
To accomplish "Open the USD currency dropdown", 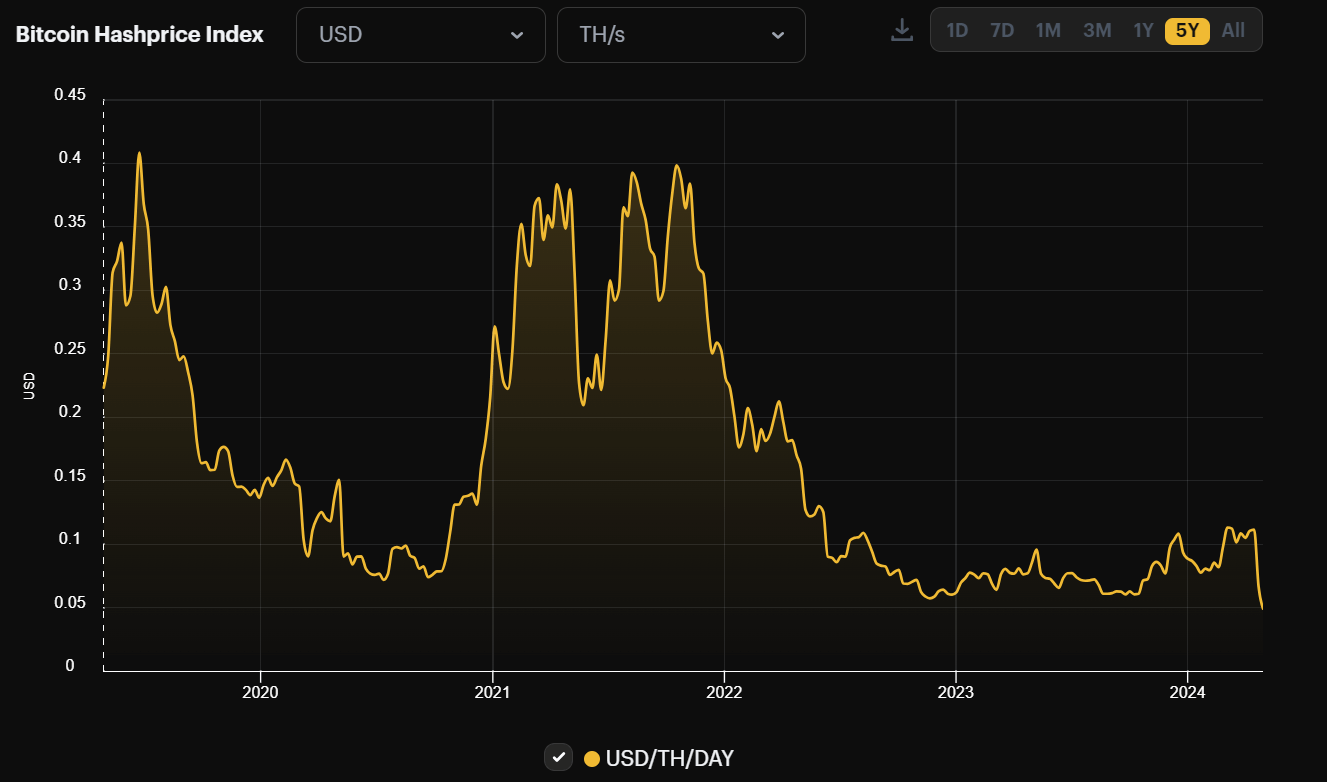I will click(x=421, y=35).
